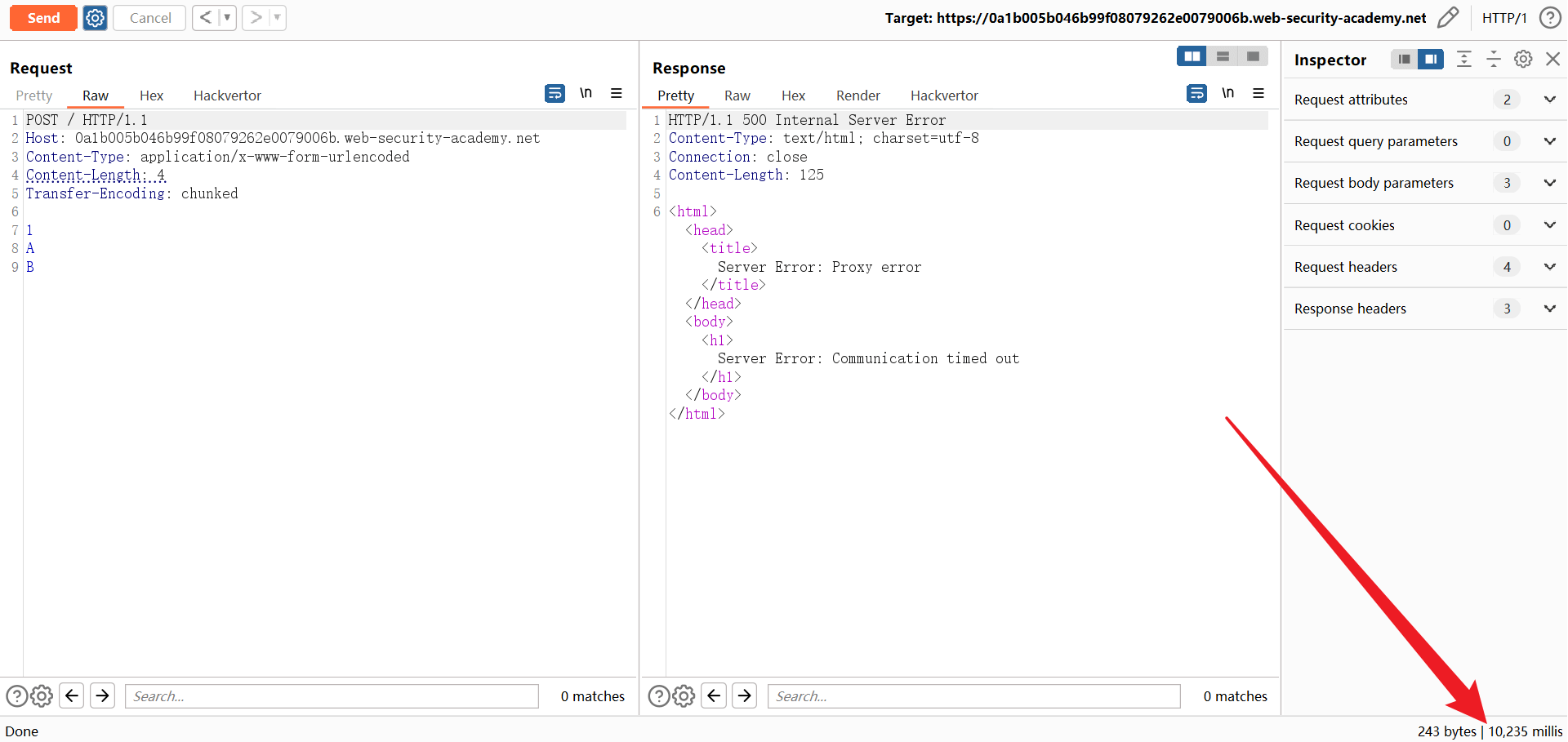Expand the Response headers section
The height and width of the screenshot is (742, 1568).
(1549, 309)
